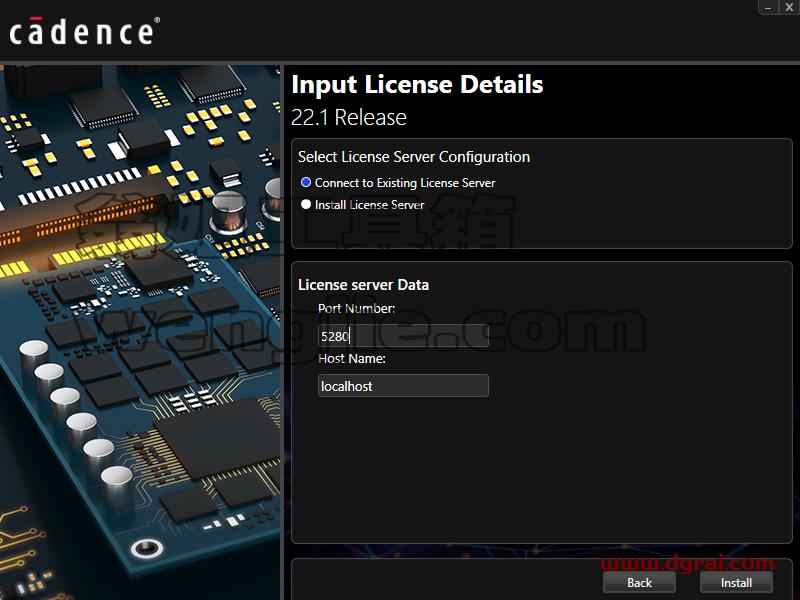The width and height of the screenshot is (800, 600).
Task: Click the 'Port Number:' label
Action: click(356, 309)
